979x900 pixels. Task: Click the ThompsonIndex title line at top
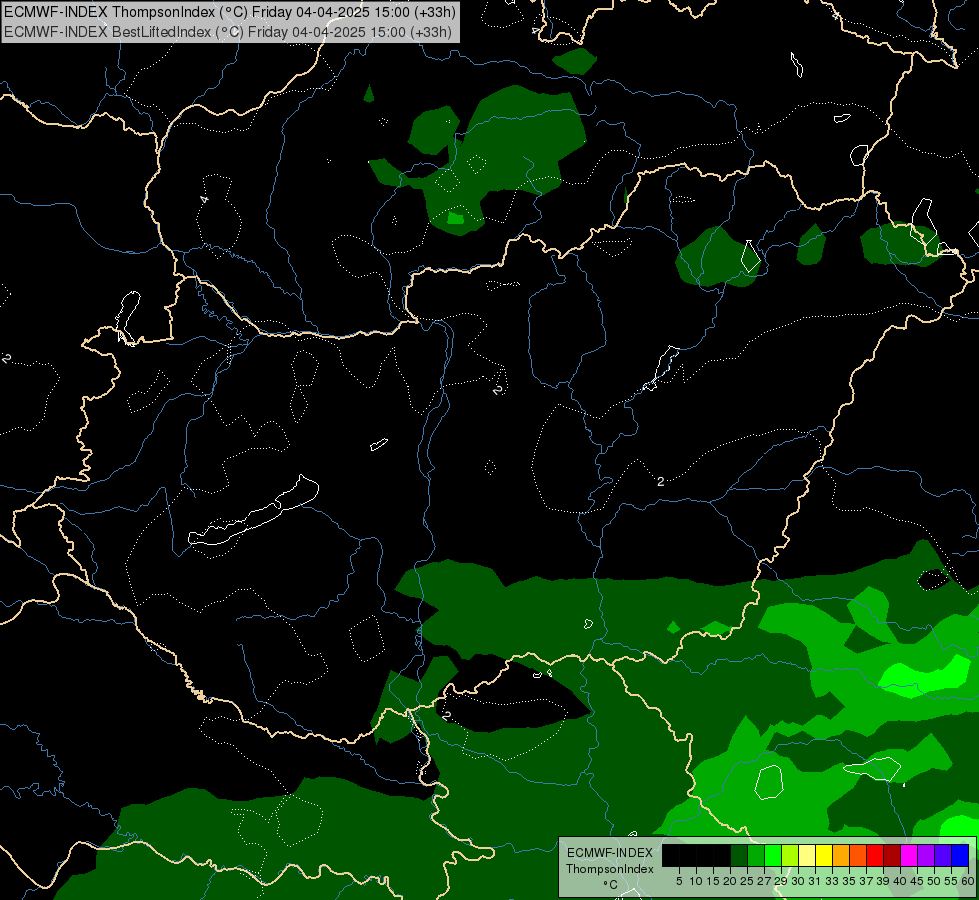[x=230, y=12]
